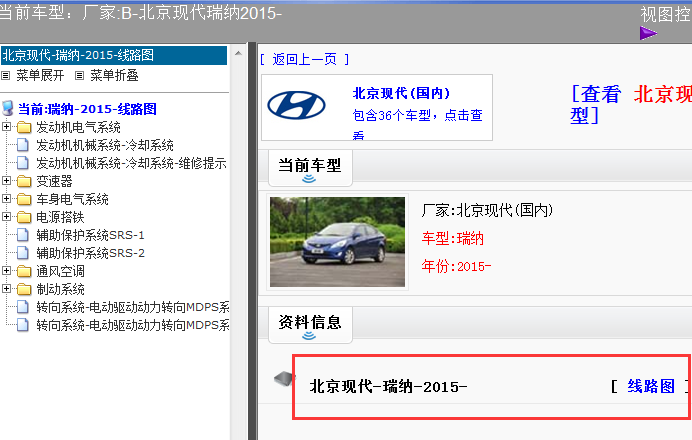Expand the 电源搭铁 tree node

6,216
